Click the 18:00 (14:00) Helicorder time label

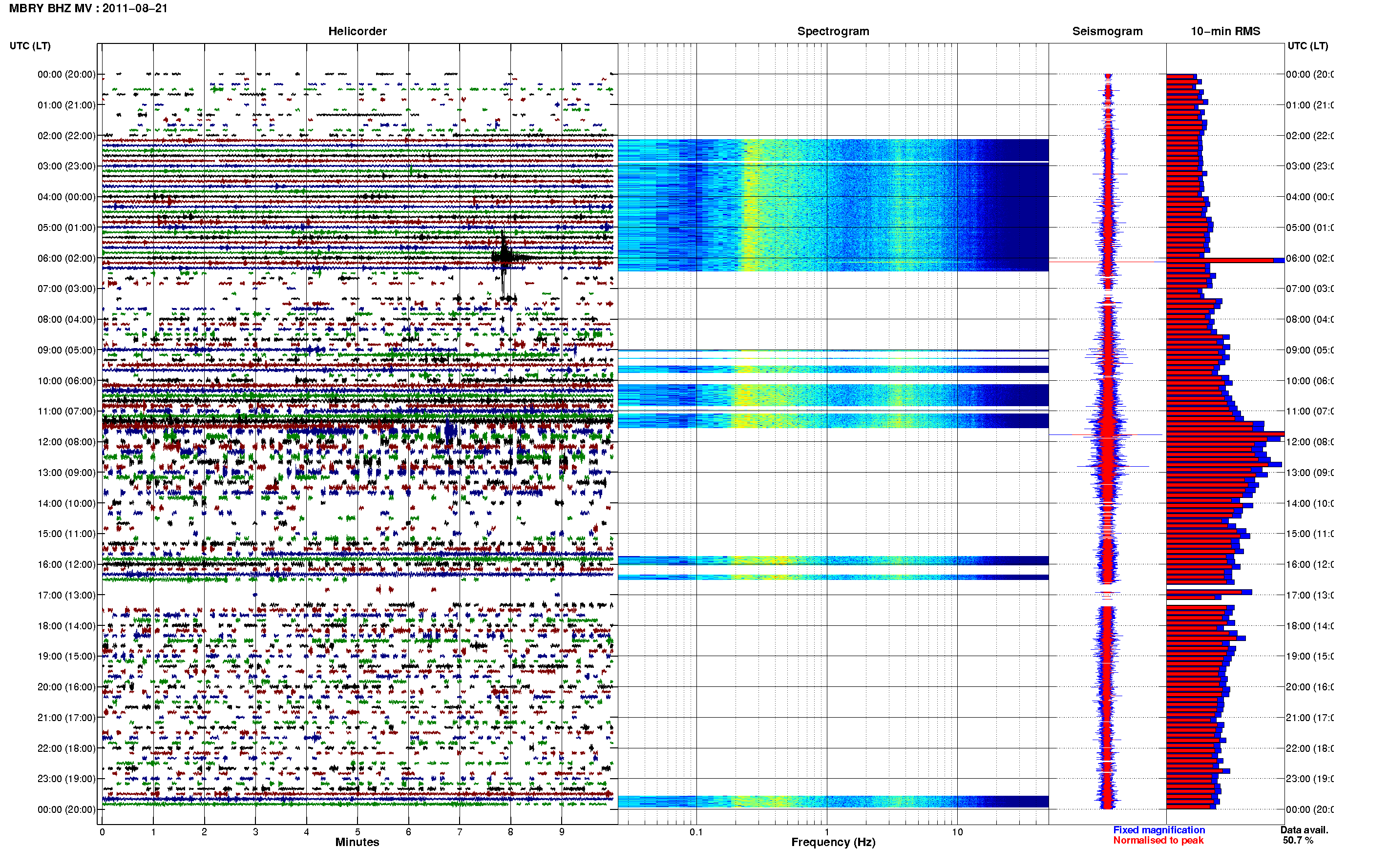pyautogui.click(x=66, y=626)
